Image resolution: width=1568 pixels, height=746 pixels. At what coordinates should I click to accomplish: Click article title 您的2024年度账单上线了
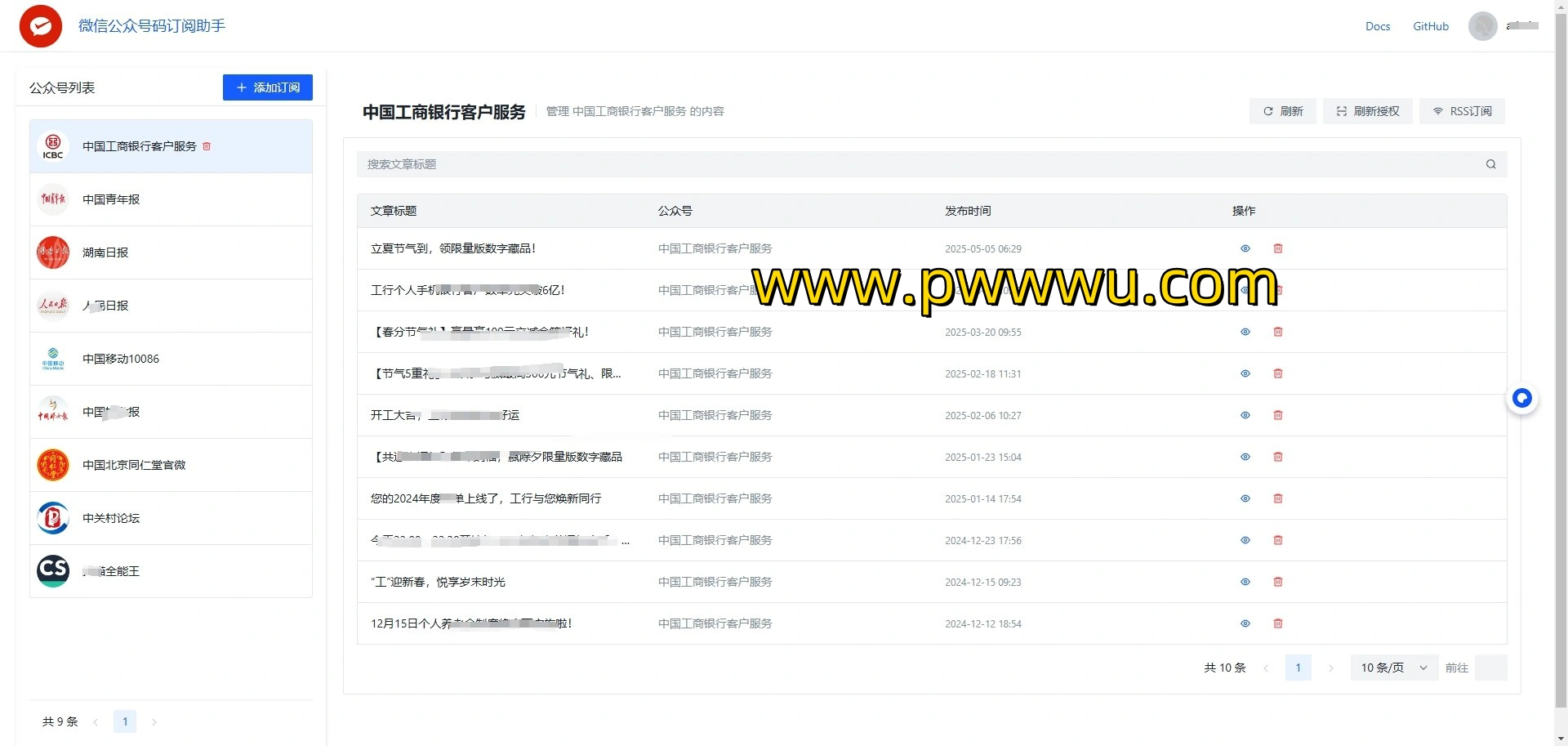pyautogui.click(x=486, y=498)
